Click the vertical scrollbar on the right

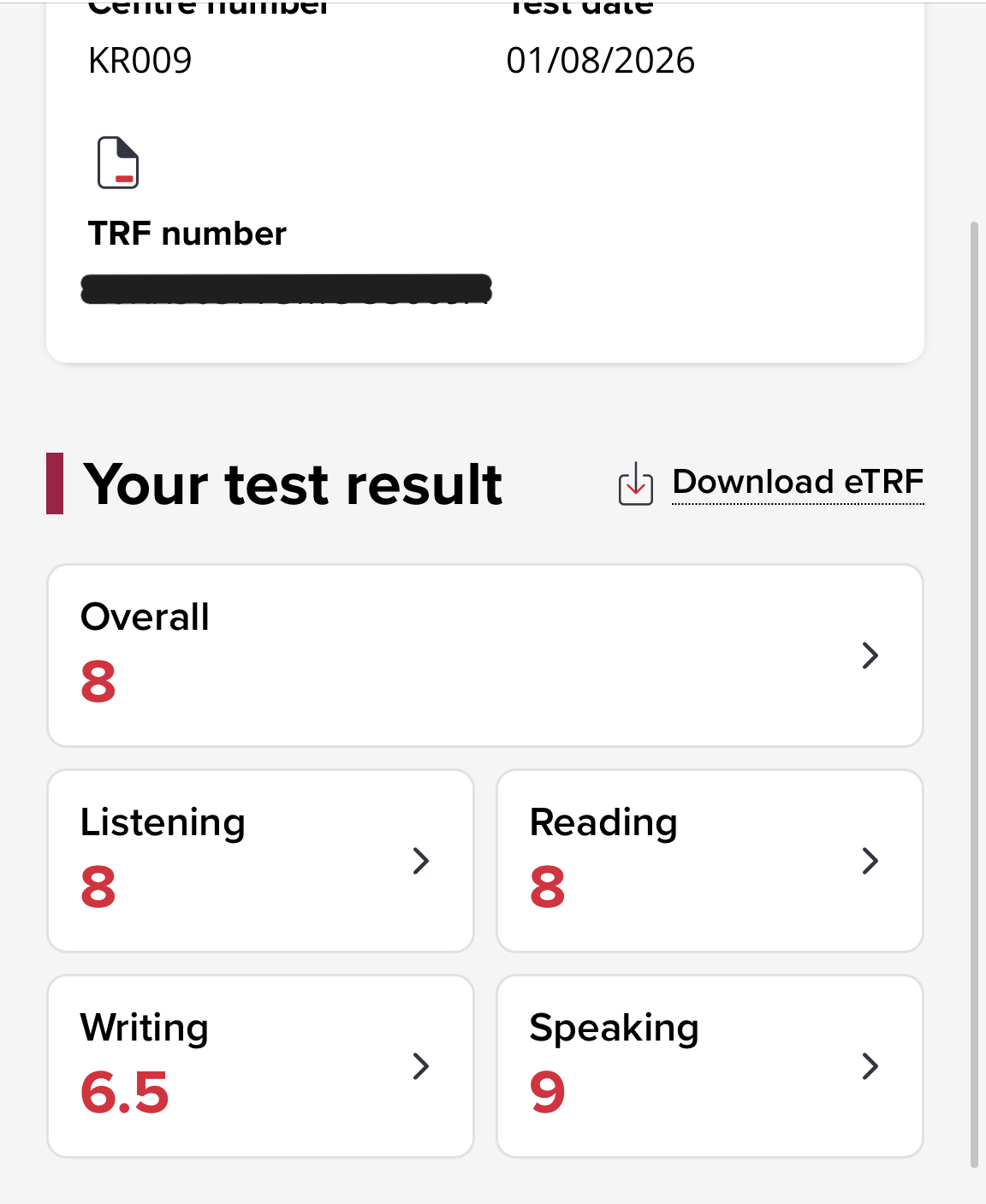pyautogui.click(x=974, y=695)
